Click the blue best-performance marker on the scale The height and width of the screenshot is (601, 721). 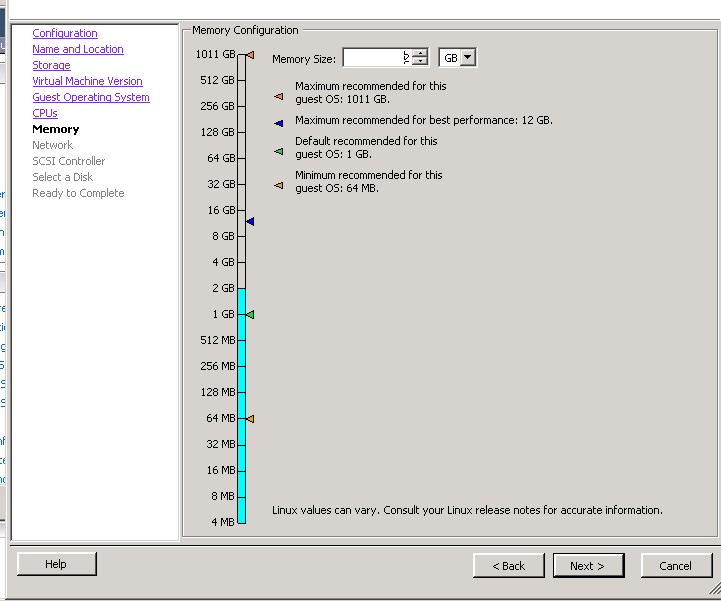coord(250,221)
